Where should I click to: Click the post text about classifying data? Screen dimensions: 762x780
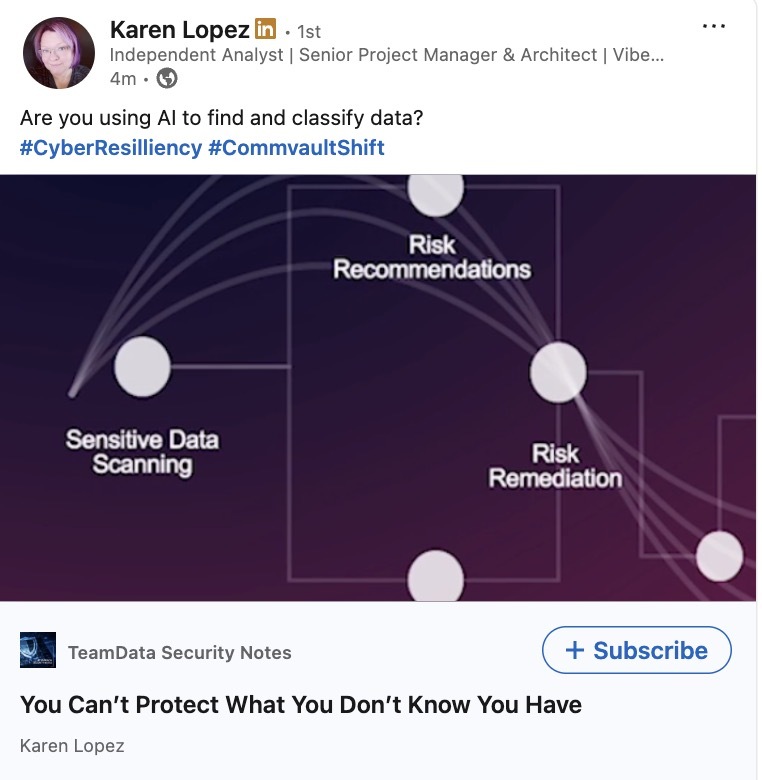coord(222,118)
